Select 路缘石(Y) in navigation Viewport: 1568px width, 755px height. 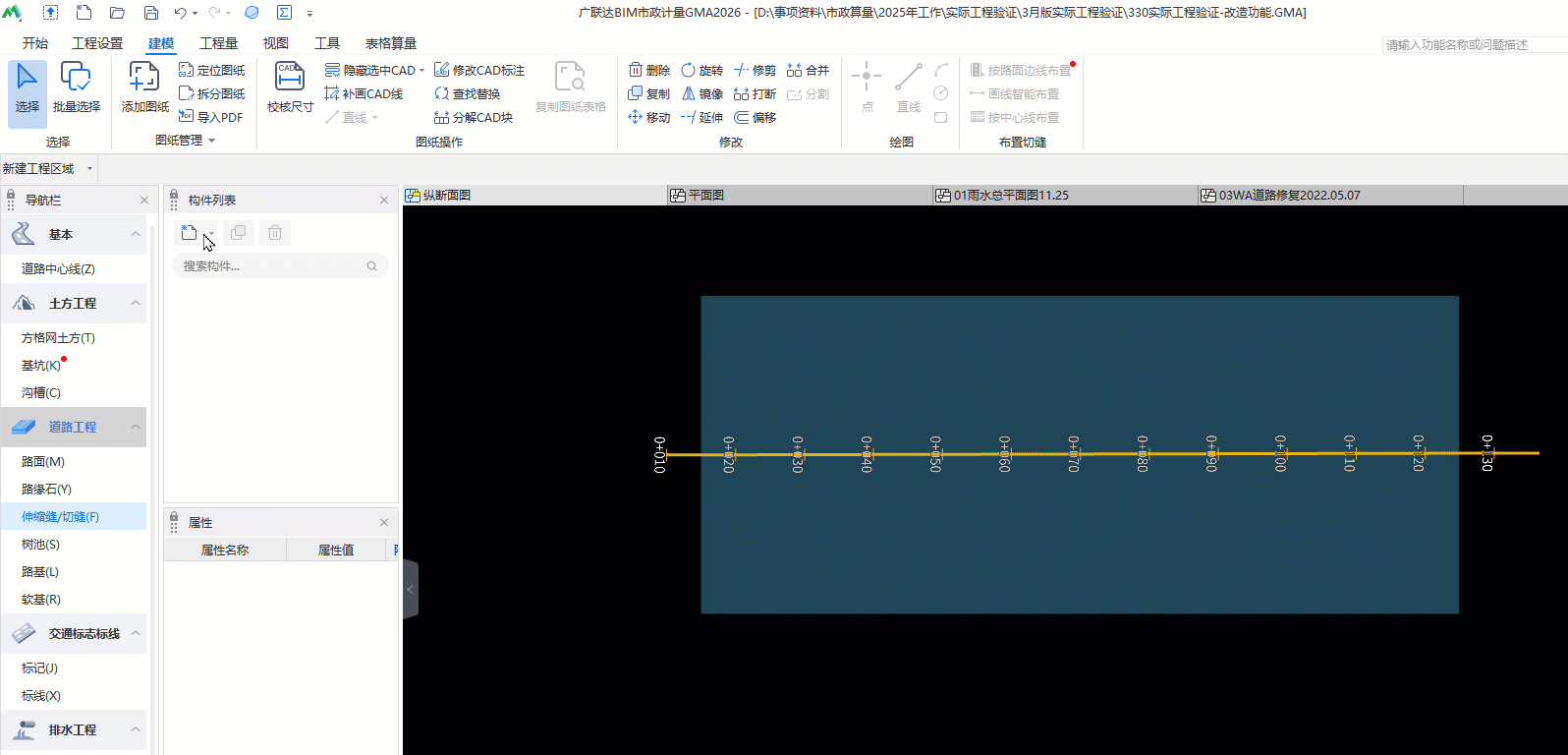pos(47,489)
